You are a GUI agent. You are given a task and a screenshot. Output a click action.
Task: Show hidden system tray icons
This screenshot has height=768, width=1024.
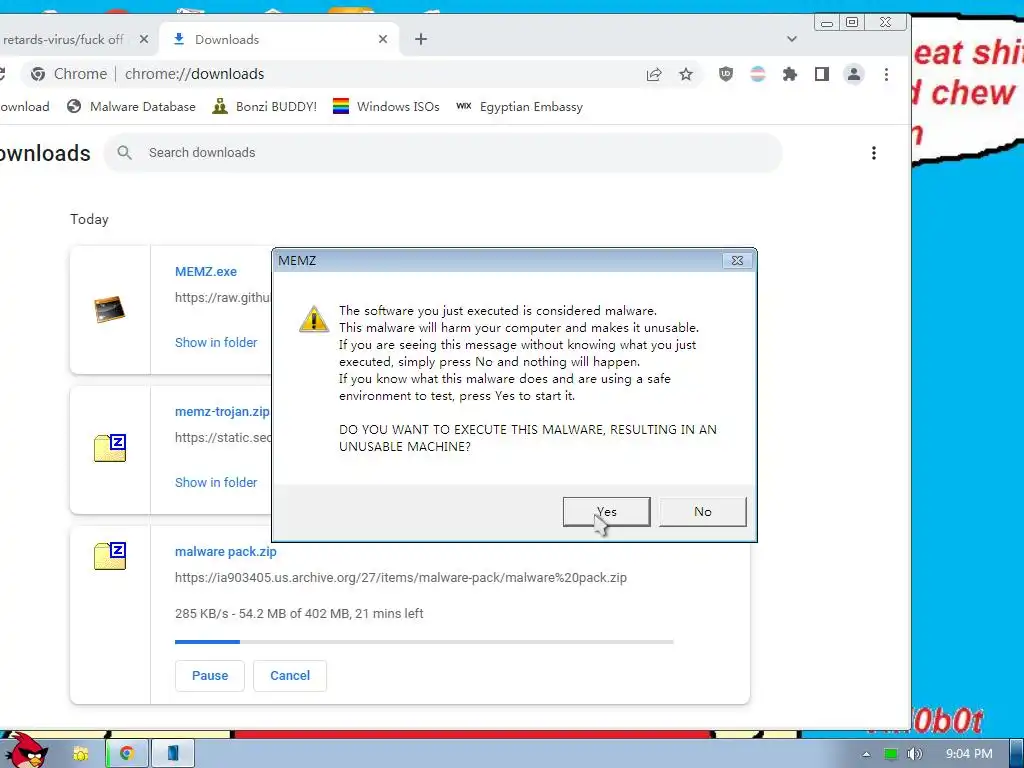pyautogui.click(x=866, y=754)
